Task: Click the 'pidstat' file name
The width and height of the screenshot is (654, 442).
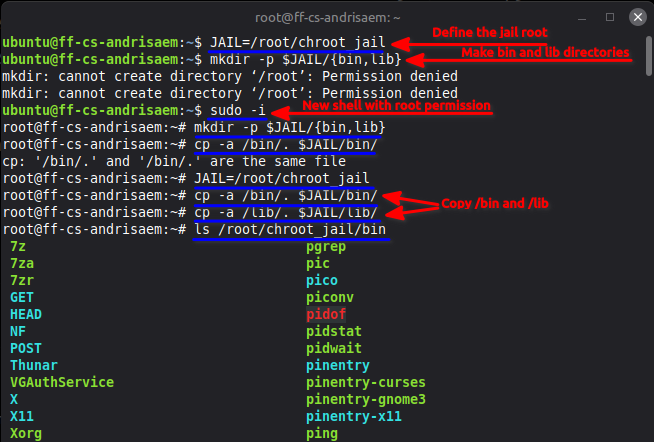Action: (334, 332)
